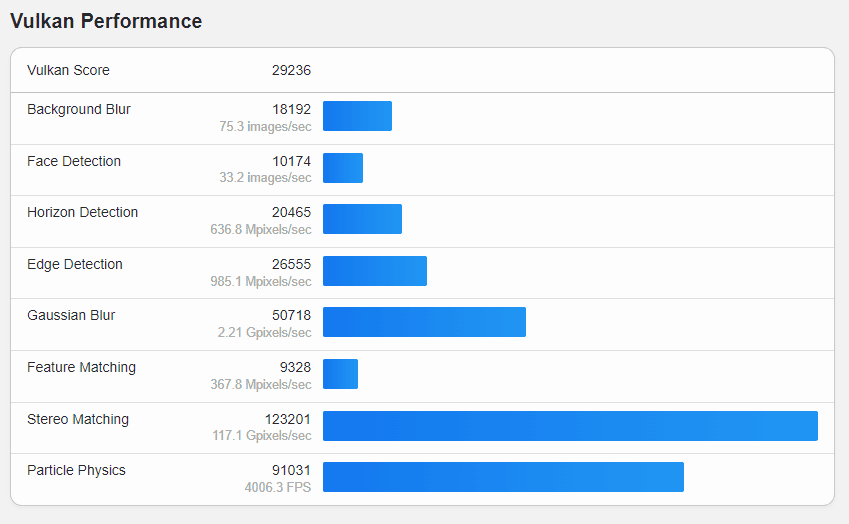Click the Horizon Detection score 20465
The height and width of the screenshot is (524, 849).
point(291,212)
